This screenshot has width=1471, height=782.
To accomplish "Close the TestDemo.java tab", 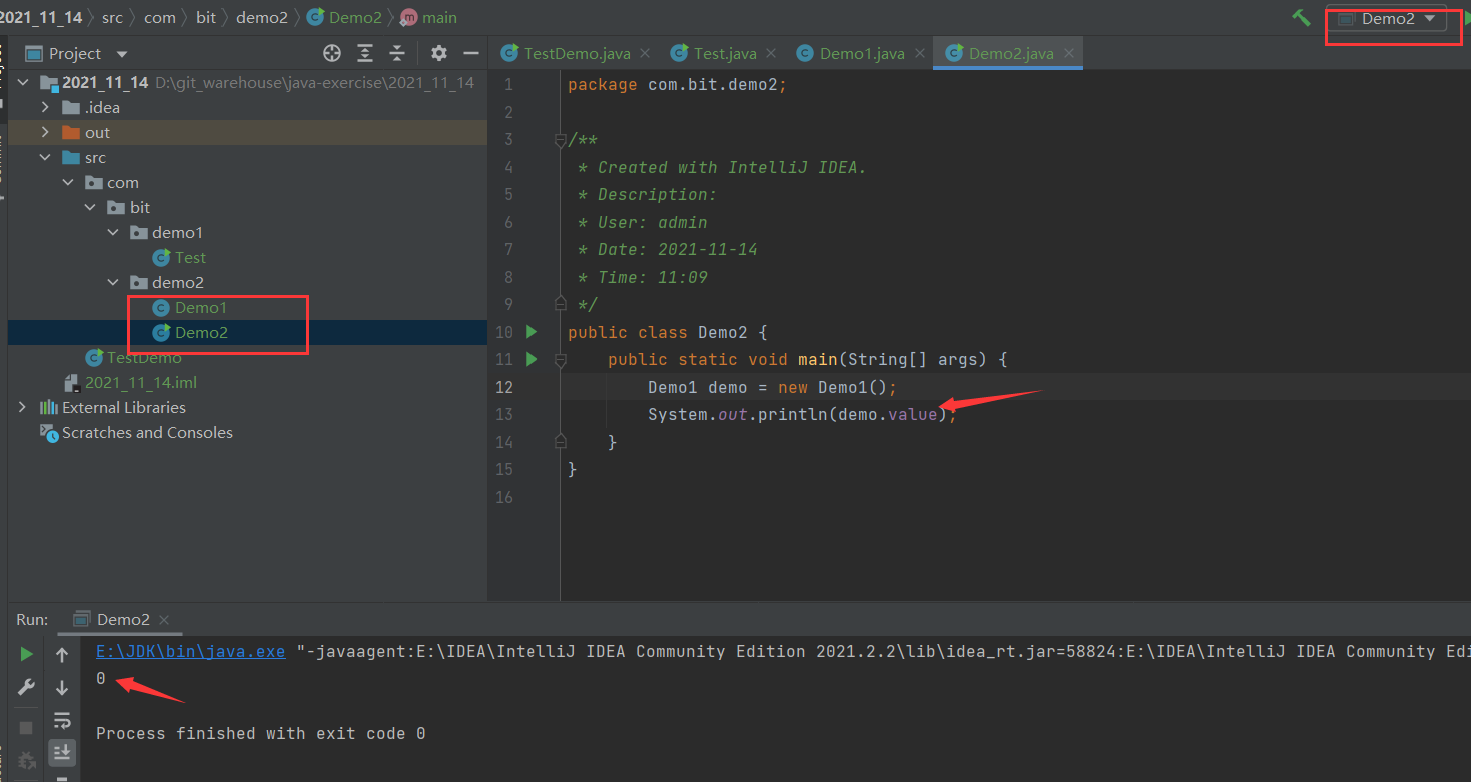I will pyautogui.click(x=645, y=53).
